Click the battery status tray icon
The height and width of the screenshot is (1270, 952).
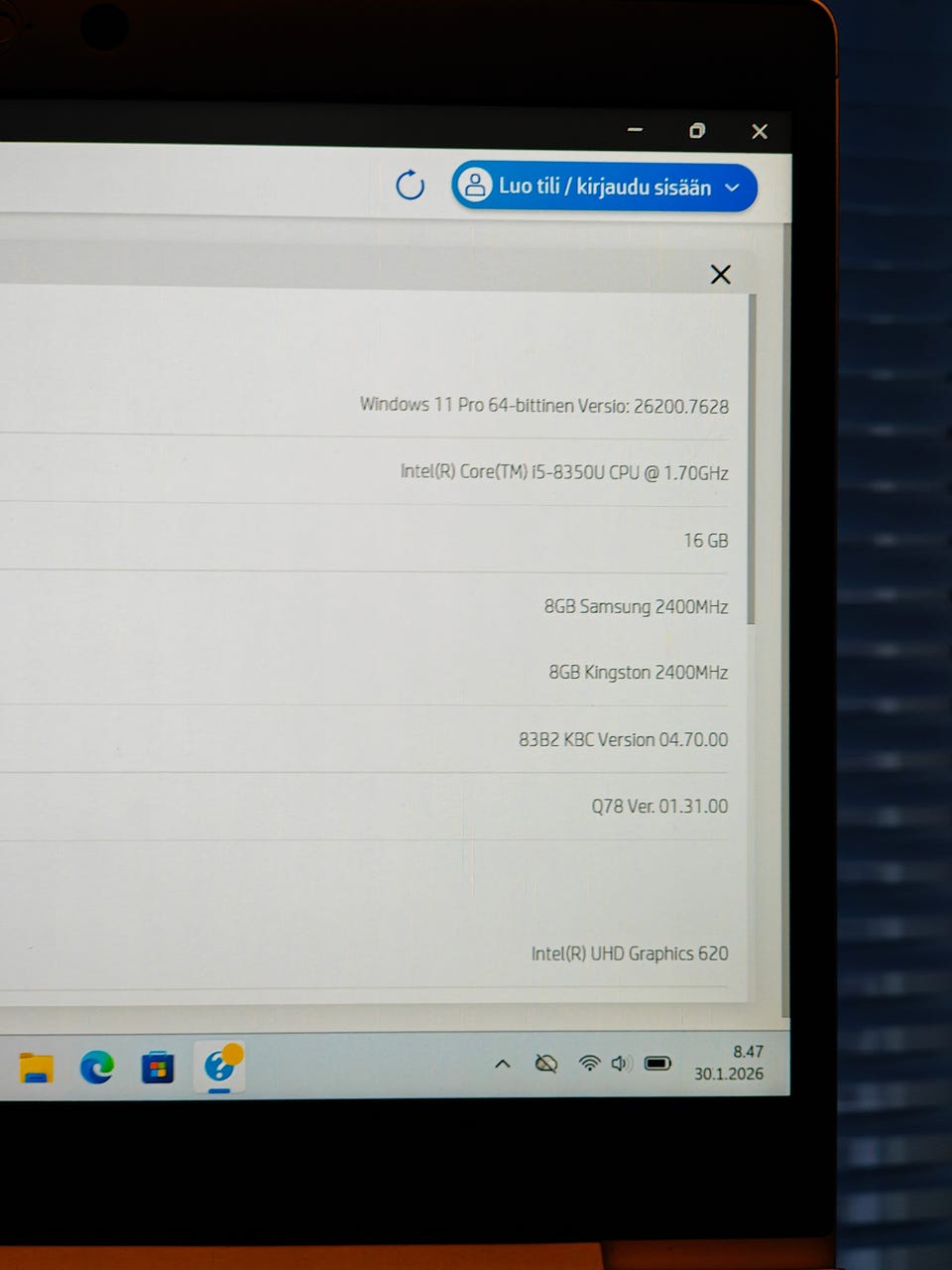click(x=657, y=1064)
